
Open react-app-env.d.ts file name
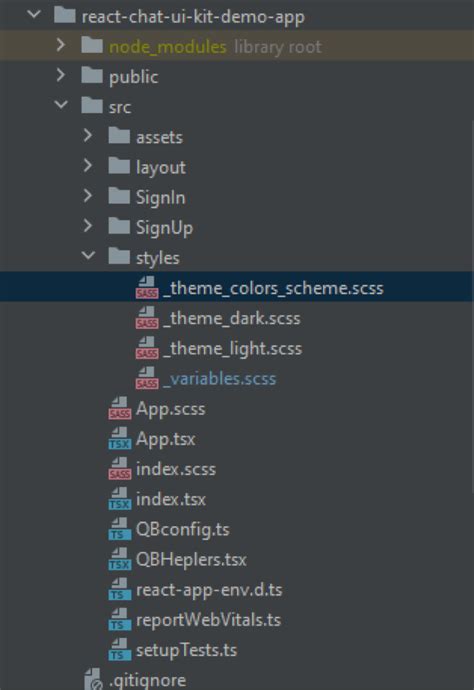209,590
